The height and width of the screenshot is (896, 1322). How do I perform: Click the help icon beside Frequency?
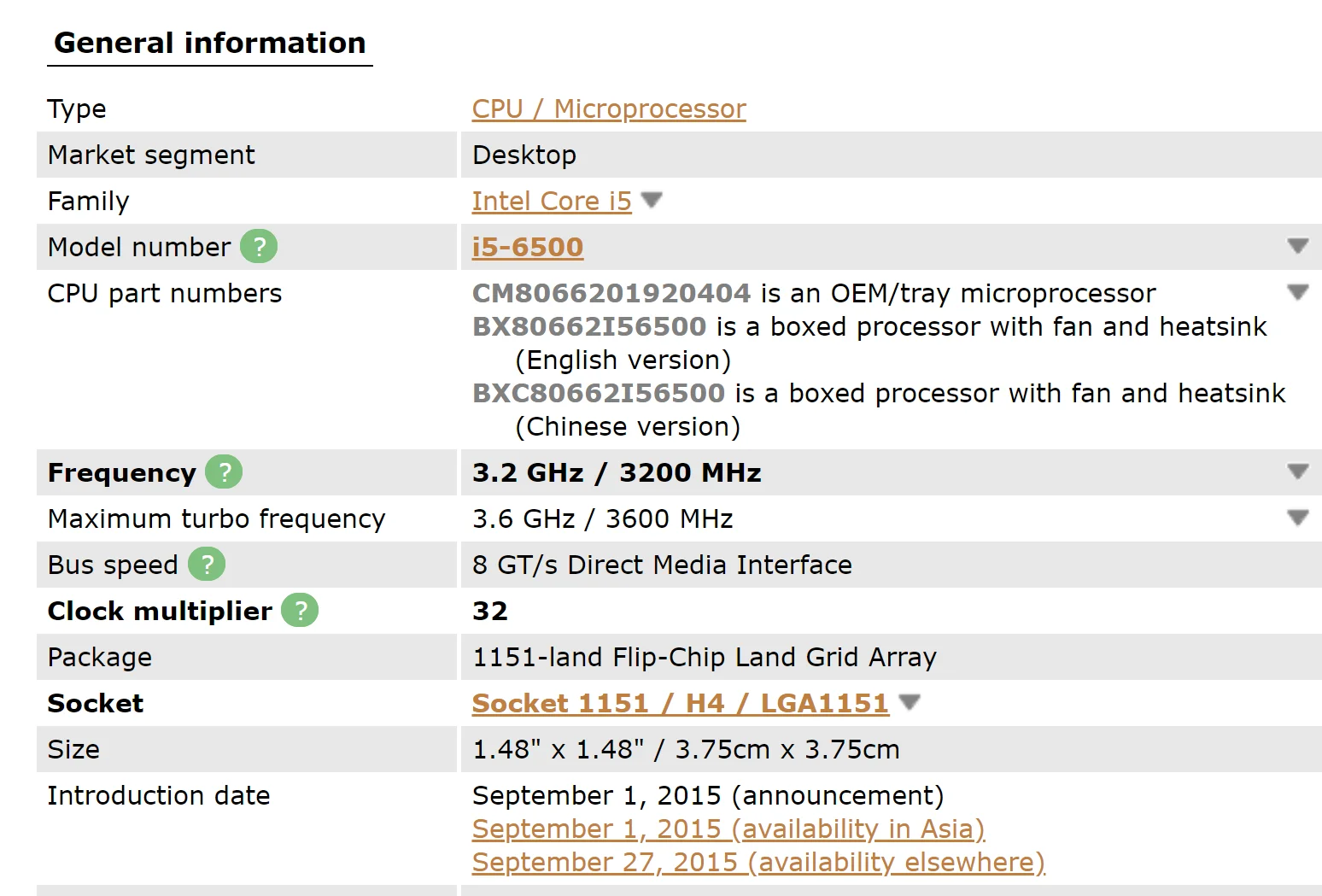click(224, 471)
